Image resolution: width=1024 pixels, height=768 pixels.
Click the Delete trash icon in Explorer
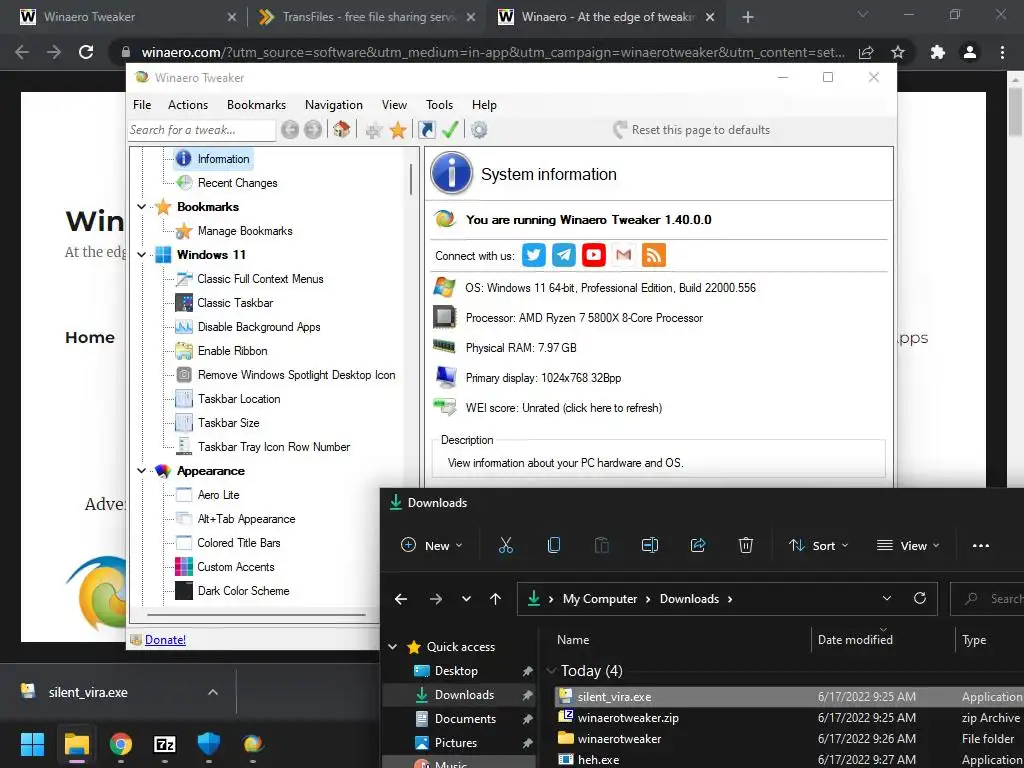tap(746, 545)
